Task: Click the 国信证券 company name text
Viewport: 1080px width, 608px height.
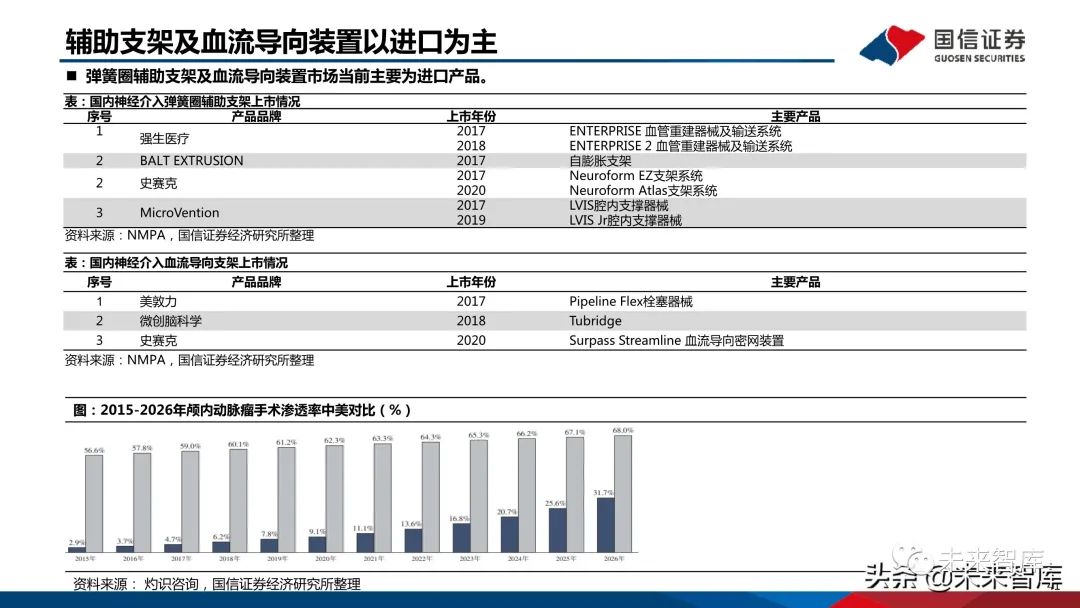Action: 979,39
